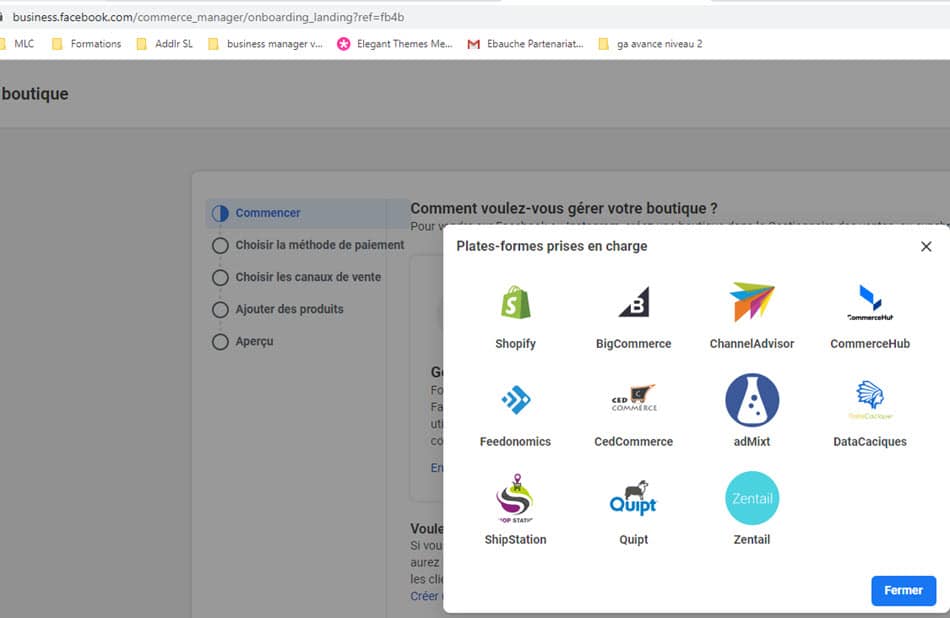Click the BigCommerce platform label

(634, 344)
